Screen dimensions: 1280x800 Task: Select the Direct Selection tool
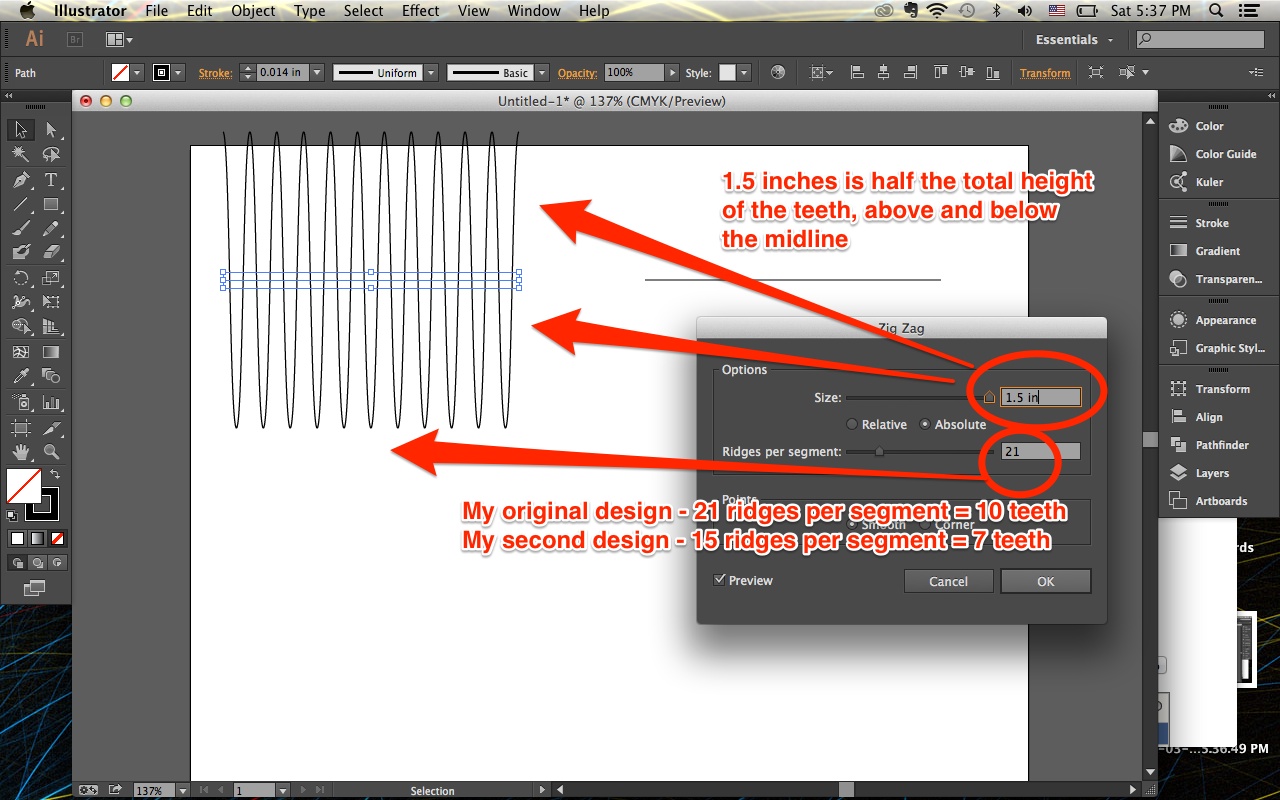click(51, 130)
